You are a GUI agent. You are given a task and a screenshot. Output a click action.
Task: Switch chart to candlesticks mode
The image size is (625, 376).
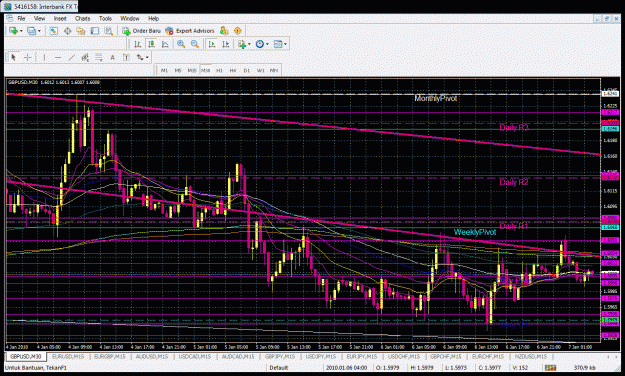point(151,44)
